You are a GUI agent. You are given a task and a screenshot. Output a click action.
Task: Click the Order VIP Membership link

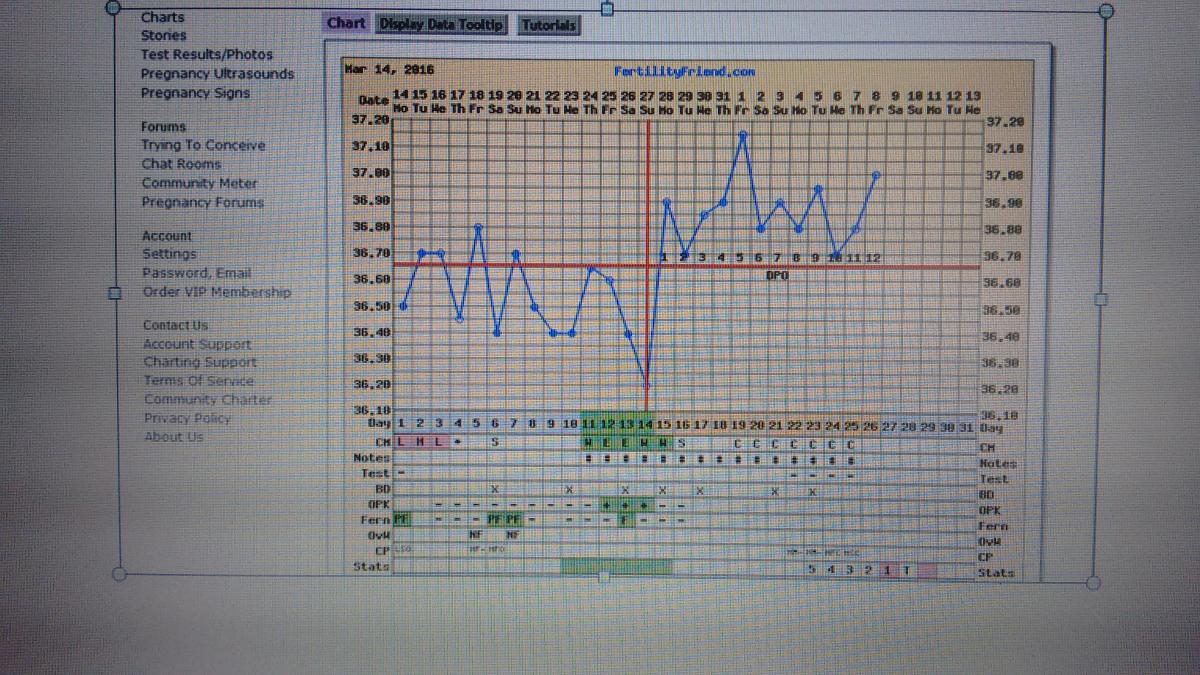click(x=216, y=293)
